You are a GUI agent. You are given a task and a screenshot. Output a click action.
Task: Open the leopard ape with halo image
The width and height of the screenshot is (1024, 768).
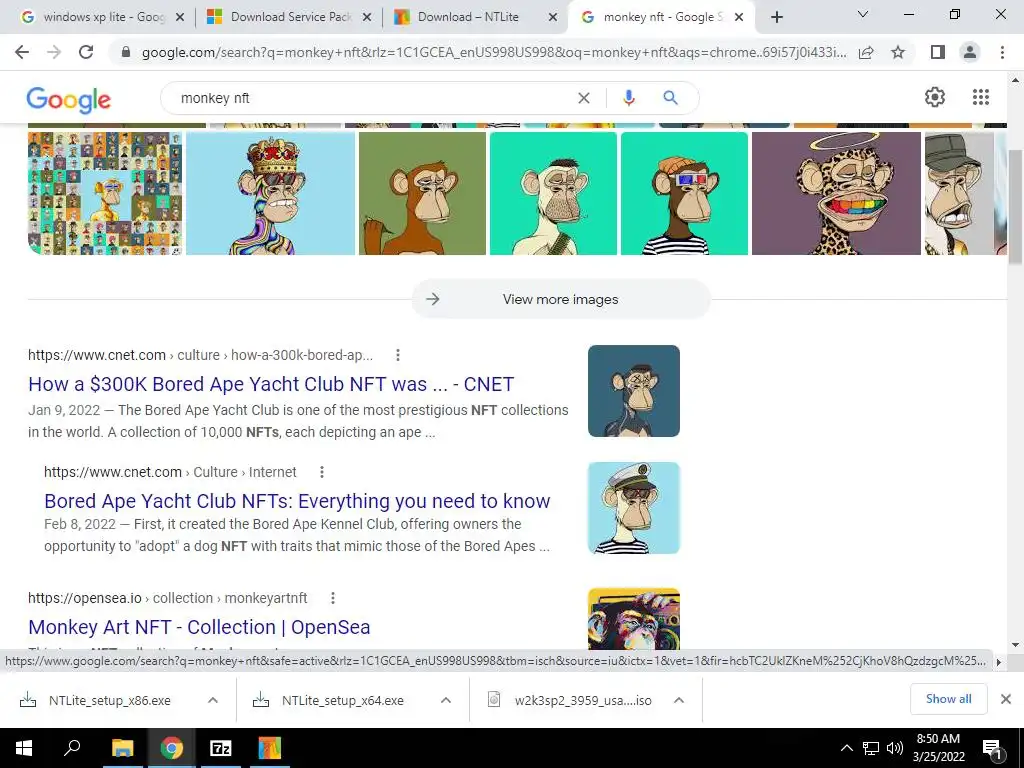pos(837,193)
